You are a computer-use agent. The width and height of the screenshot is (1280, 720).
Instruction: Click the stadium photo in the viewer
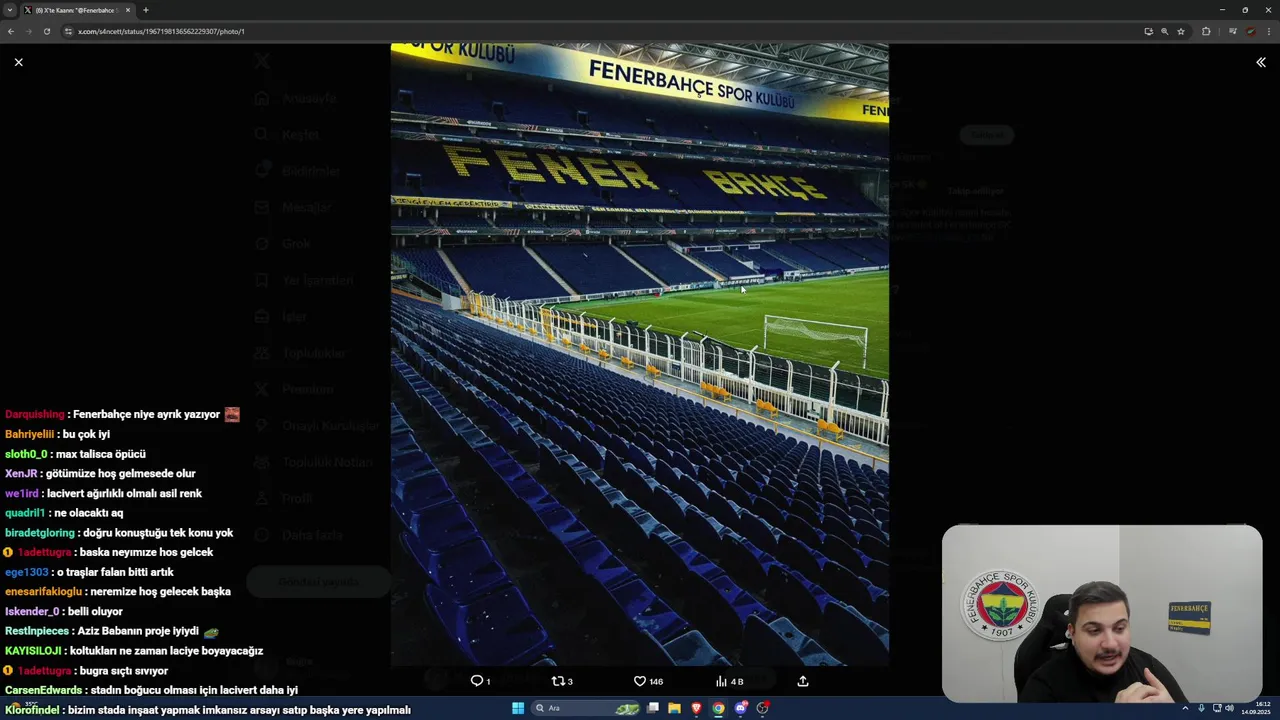click(x=639, y=354)
